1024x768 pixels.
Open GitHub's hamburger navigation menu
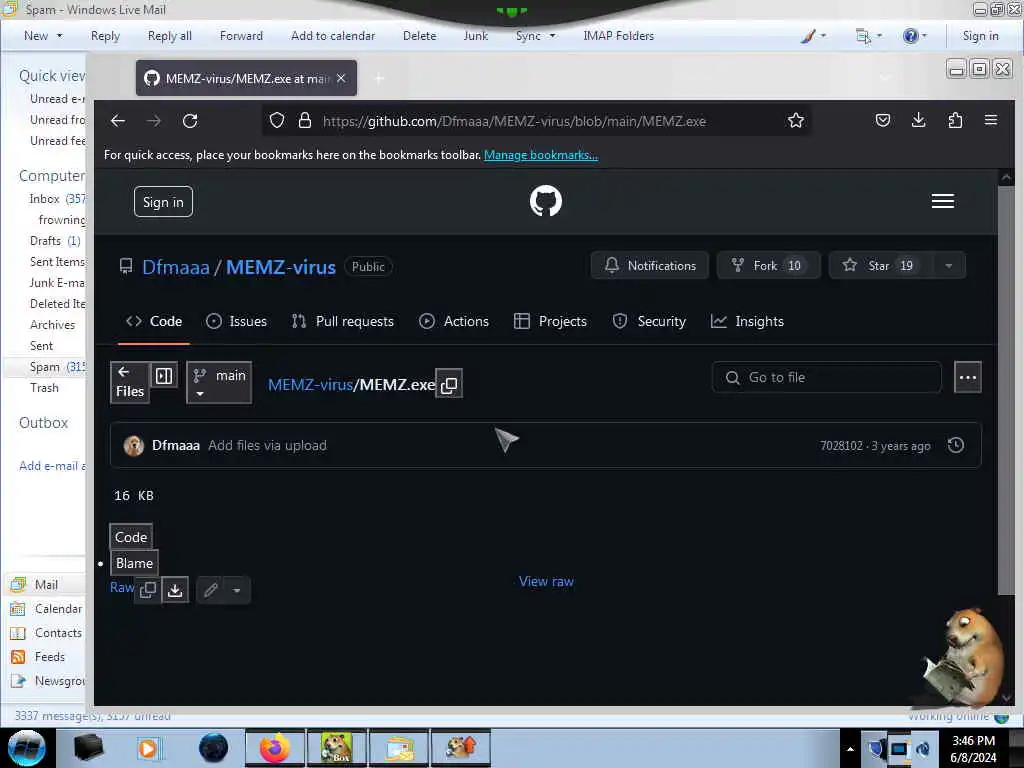(x=942, y=201)
